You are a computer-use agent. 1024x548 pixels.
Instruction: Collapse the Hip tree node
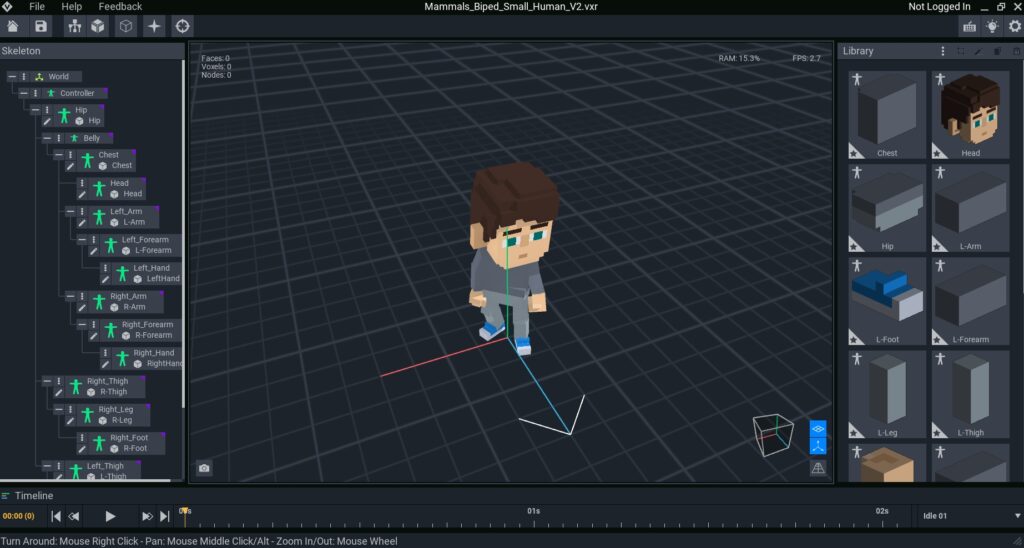pos(36,110)
